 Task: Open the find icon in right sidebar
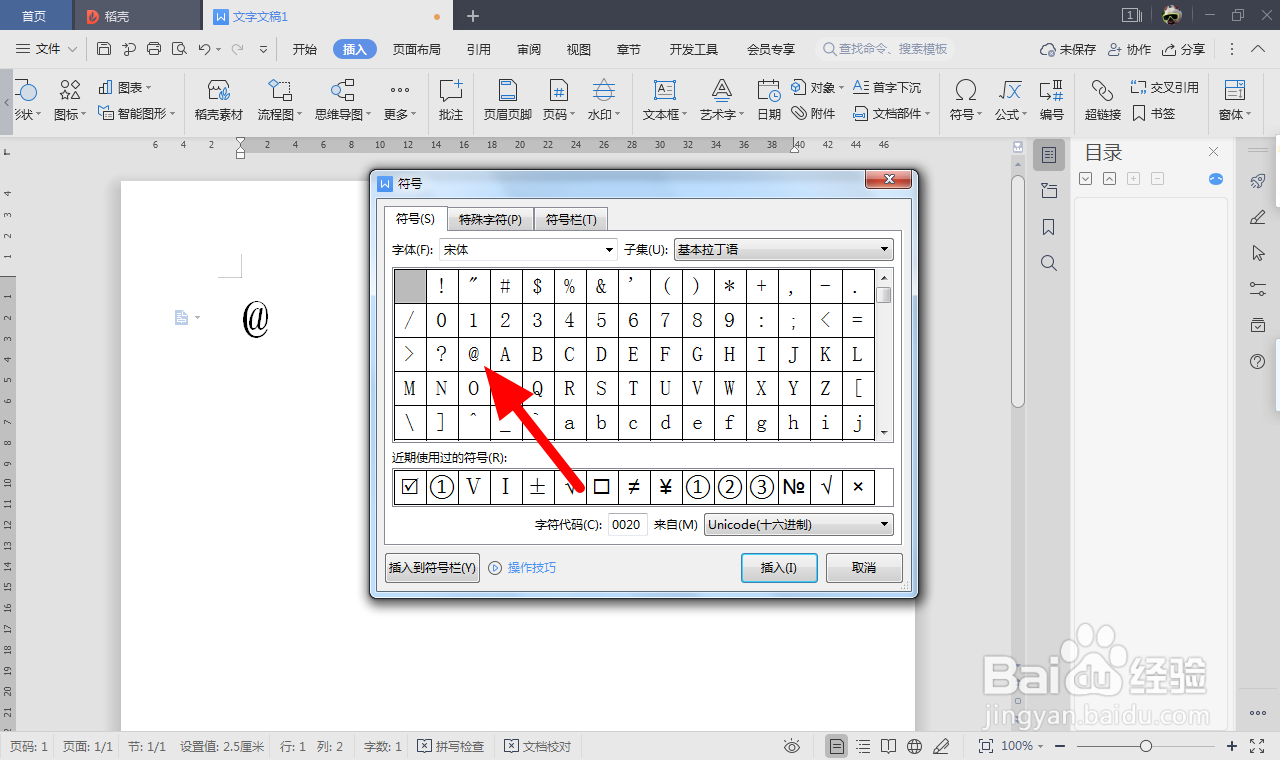(1049, 263)
